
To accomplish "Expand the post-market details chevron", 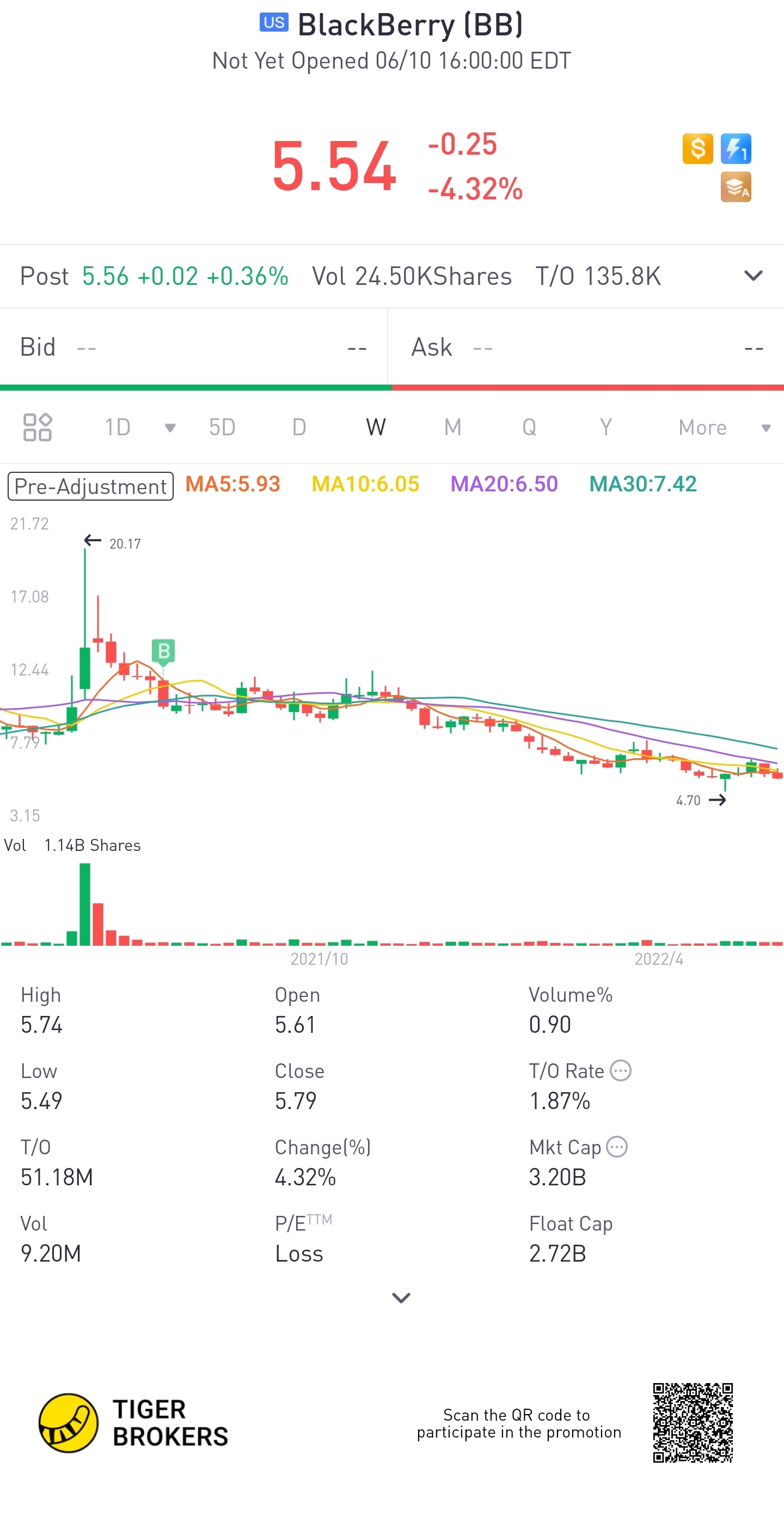I will [754, 276].
